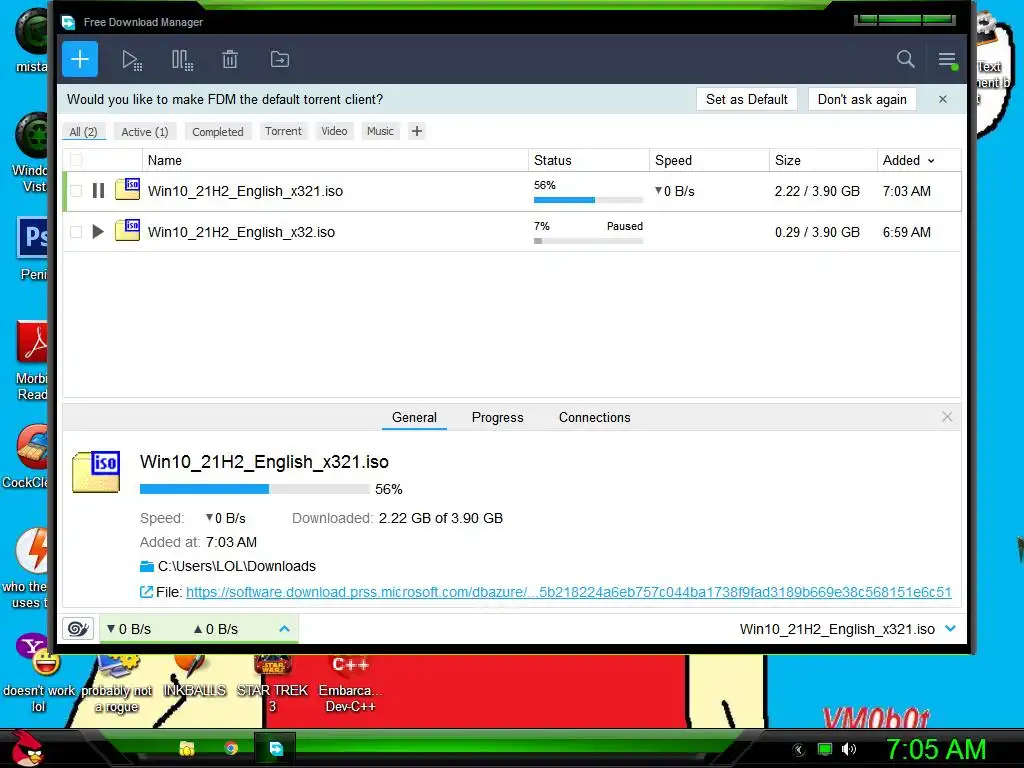Move download using folder arrow icon
The image size is (1024, 768).
click(x=280, y=59)
